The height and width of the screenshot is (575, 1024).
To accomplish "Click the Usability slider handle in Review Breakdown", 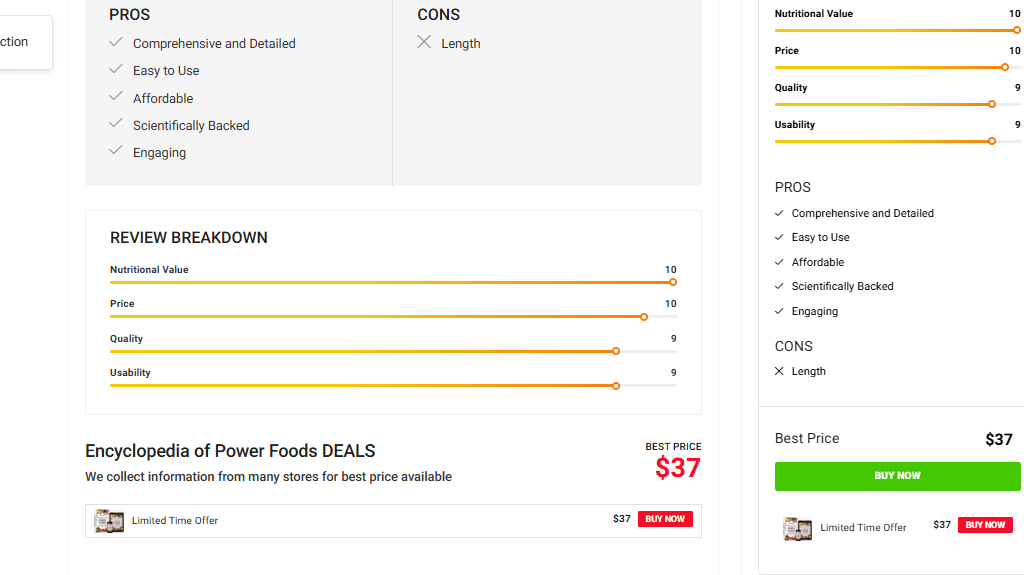I will (616, 386).
